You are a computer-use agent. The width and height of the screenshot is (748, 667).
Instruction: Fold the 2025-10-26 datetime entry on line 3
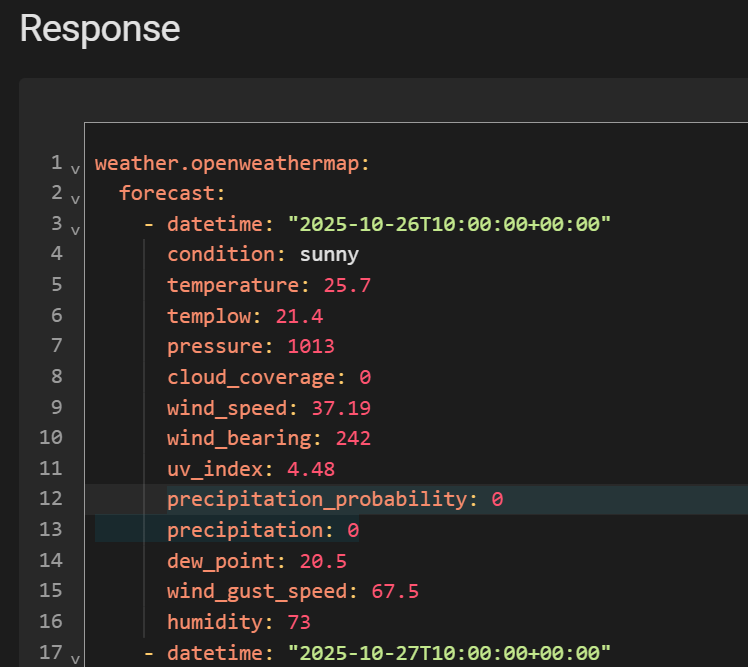pos(75,229)
